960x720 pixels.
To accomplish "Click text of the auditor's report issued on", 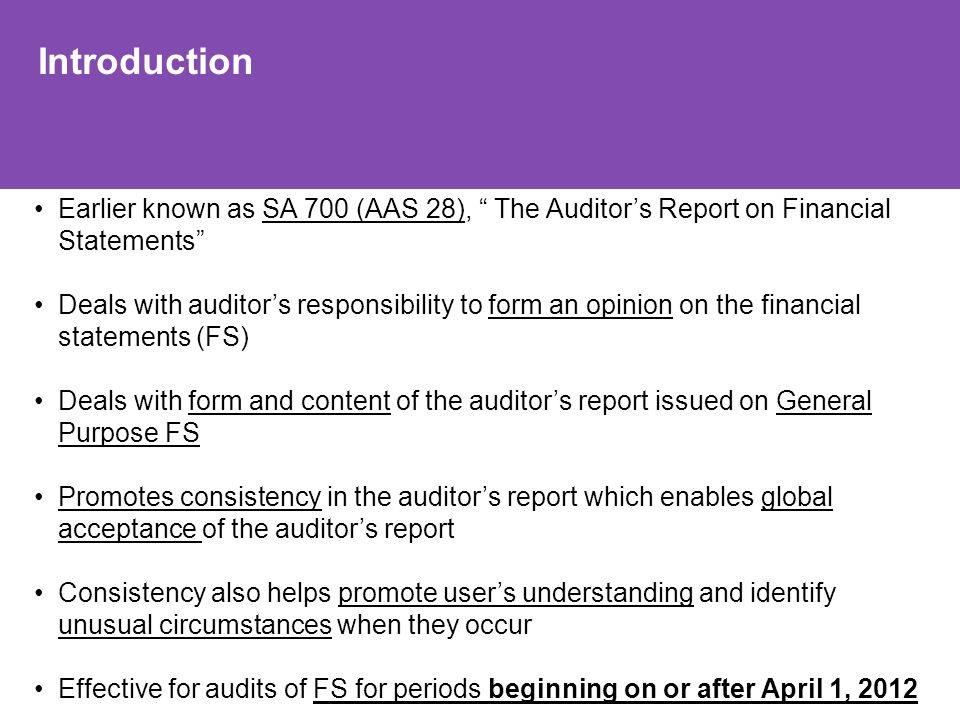I will click(x=582, y=401).
